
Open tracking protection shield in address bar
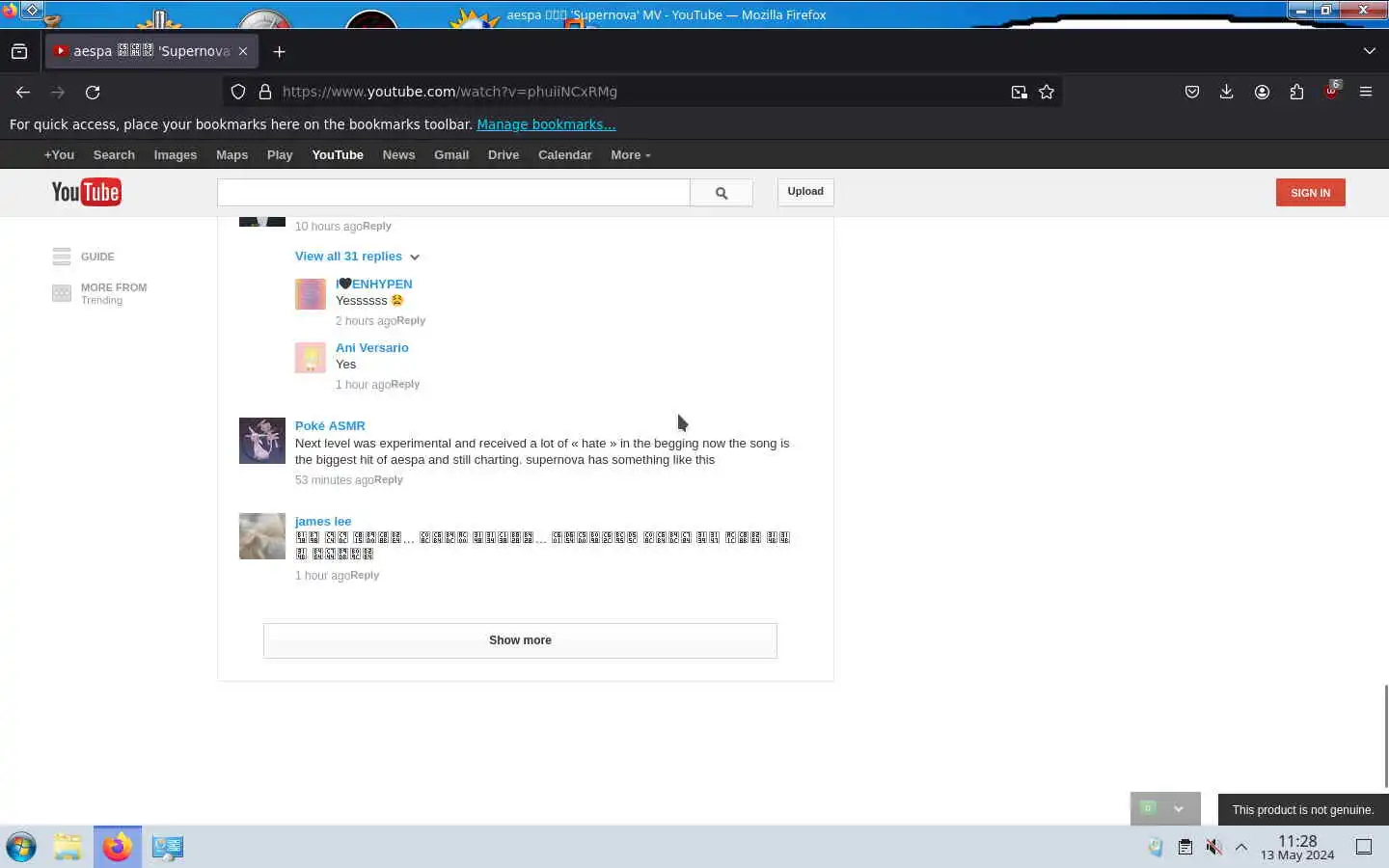click(238, 92)
